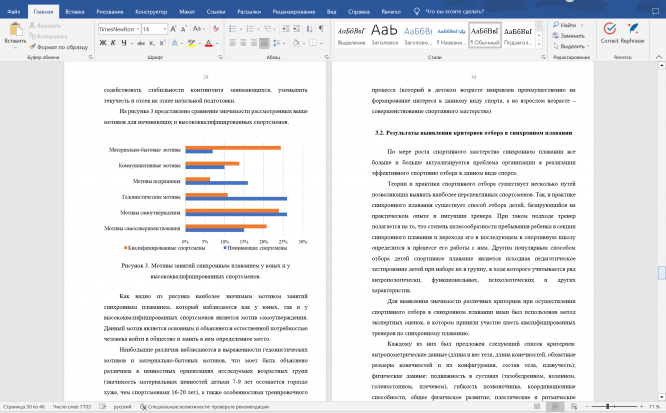666x413 pixels.
Task: Toggle subscript formatting
Action: (152, 43)
